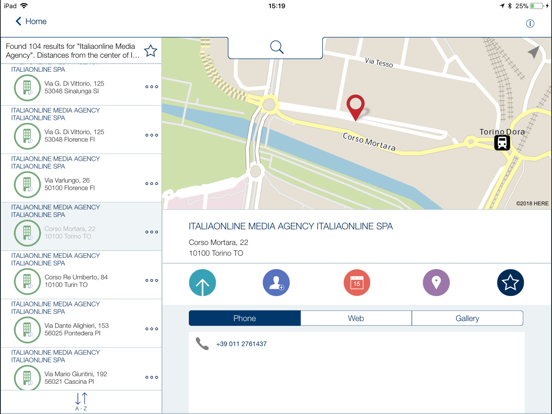Select the Phone tab
Viewport: 552px width, 414px height.
click(245, 318)
